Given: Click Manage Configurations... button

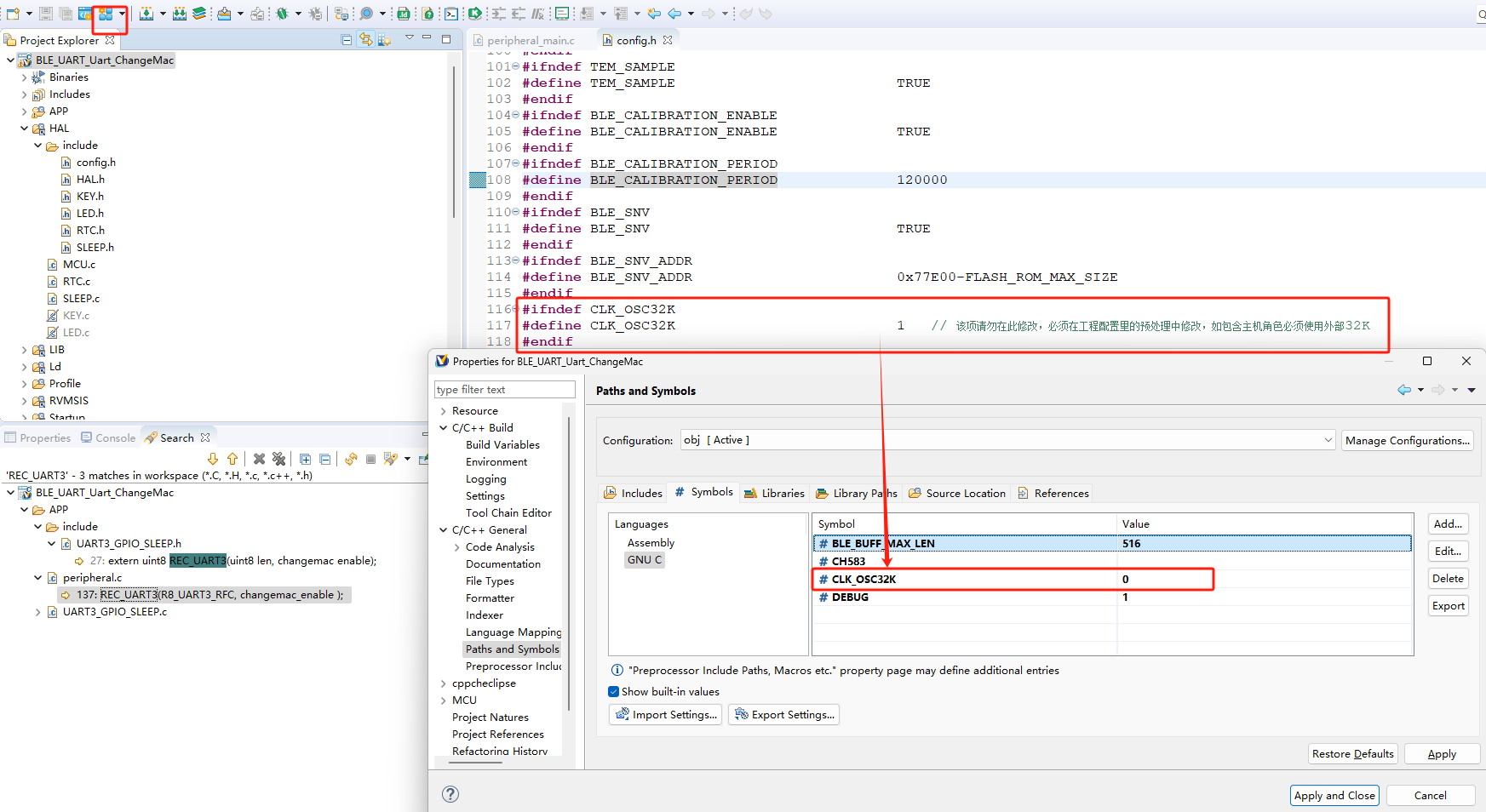Looking at the screenshot, I should coord(1408,440).
